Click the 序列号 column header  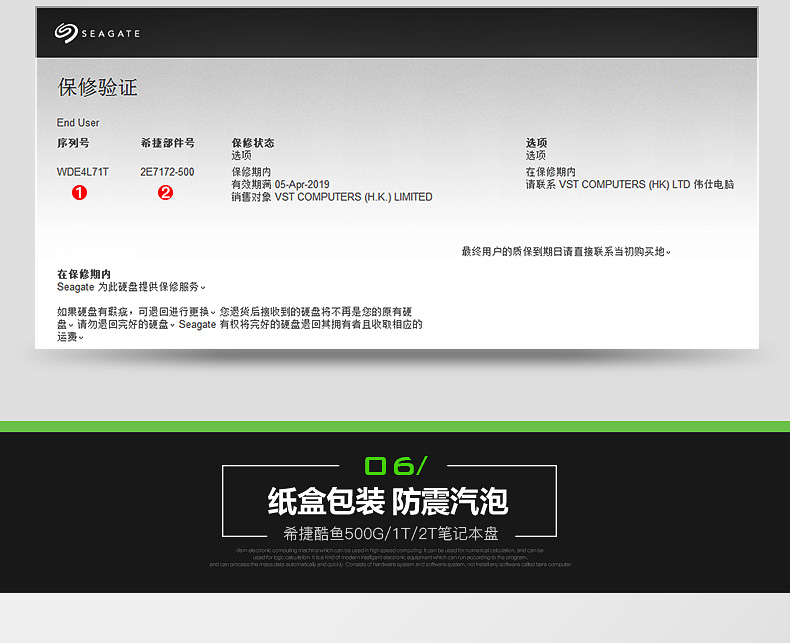[73, 143]
